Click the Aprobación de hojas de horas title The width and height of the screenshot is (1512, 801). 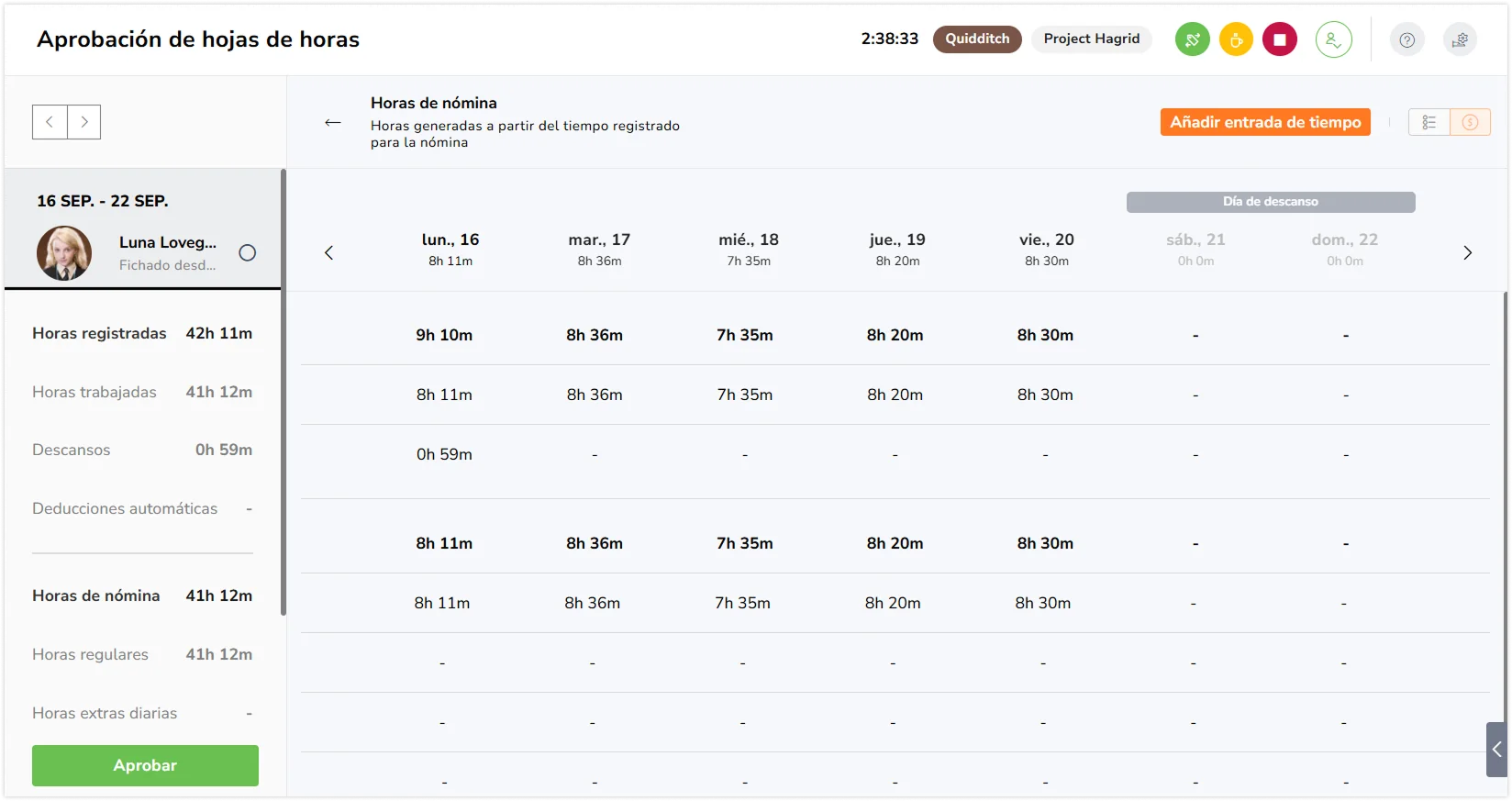pos(198,39)
